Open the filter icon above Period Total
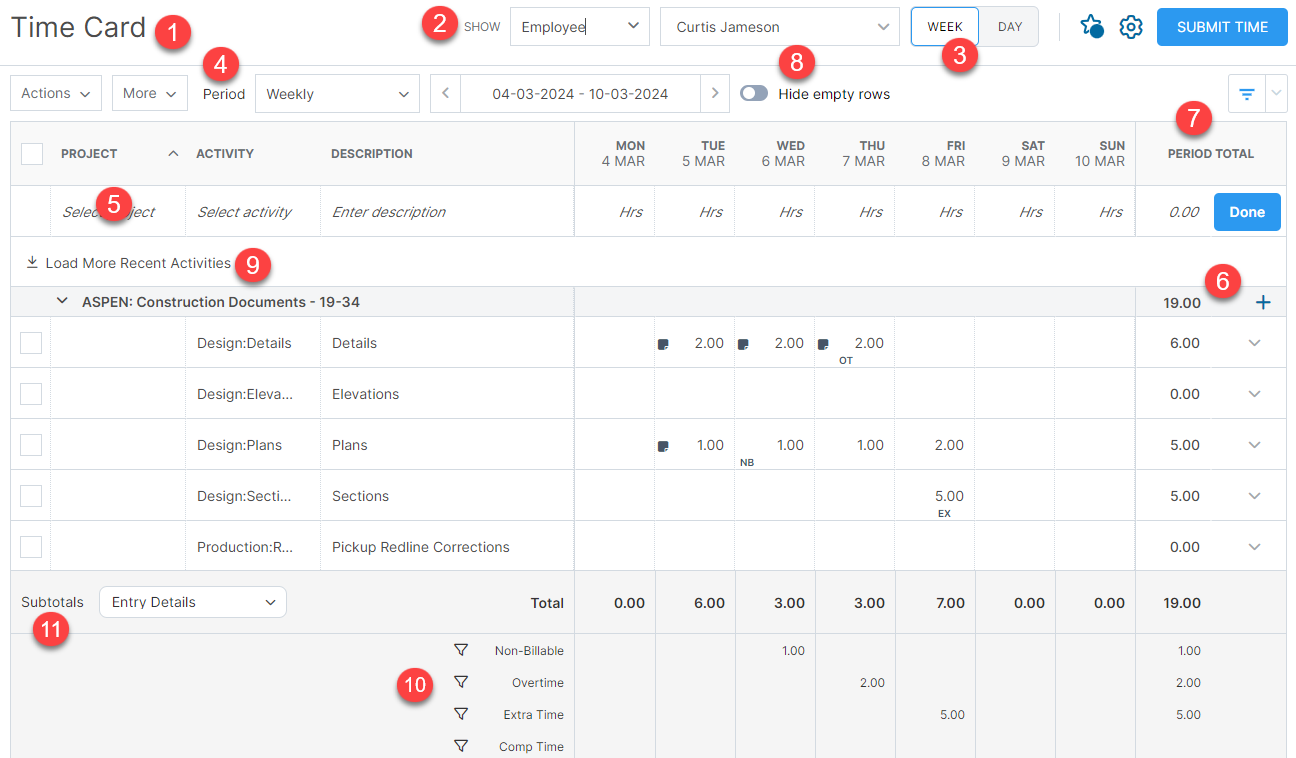This screenshot has height=758, width=1296. [1245, 93]
